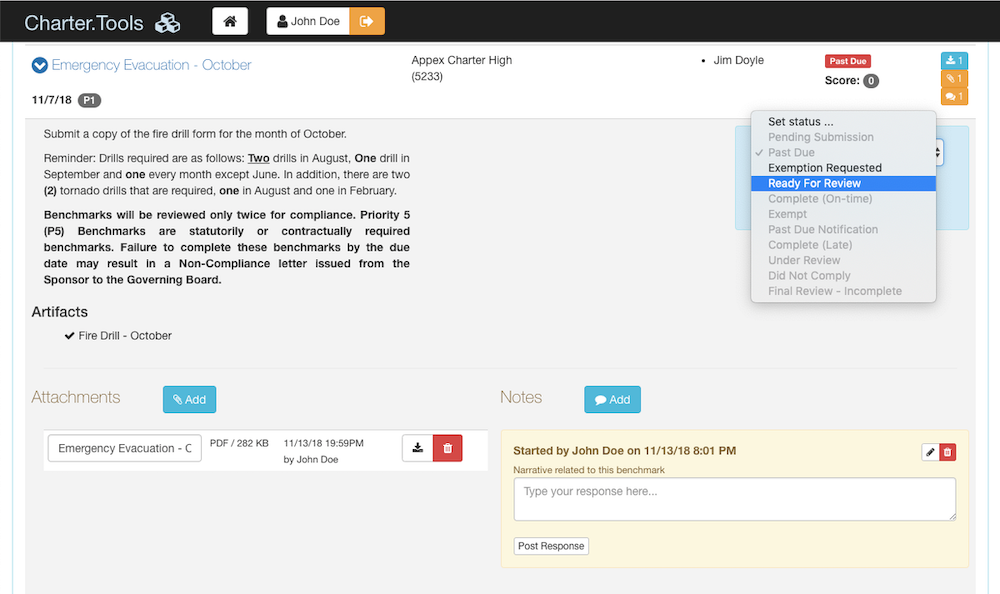Screen dimensions: 1000x594
Task: Click the Charter.Tools cubes logo
Action: click(x=168, y=23)
